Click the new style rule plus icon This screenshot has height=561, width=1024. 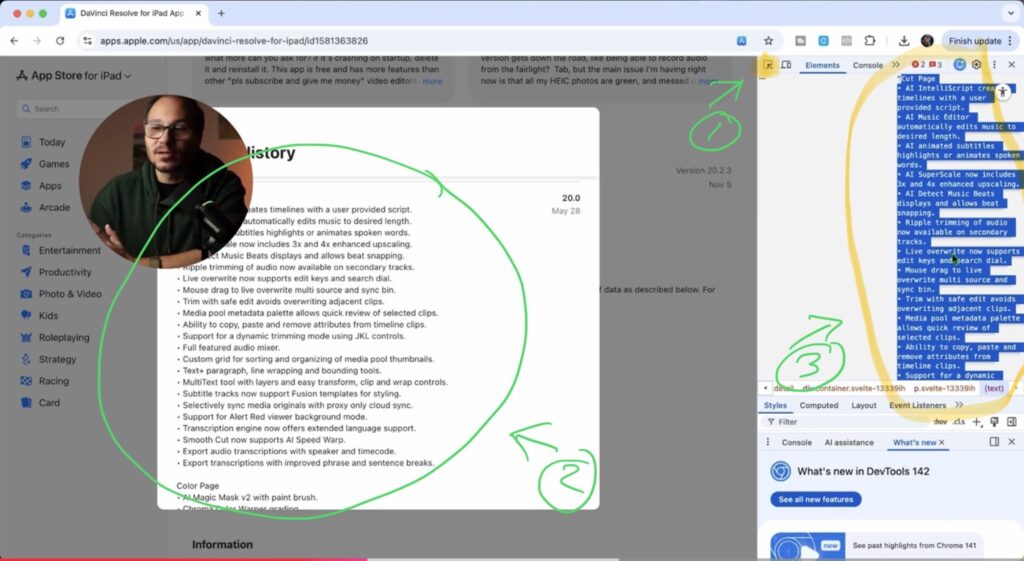tap(976, 422)
